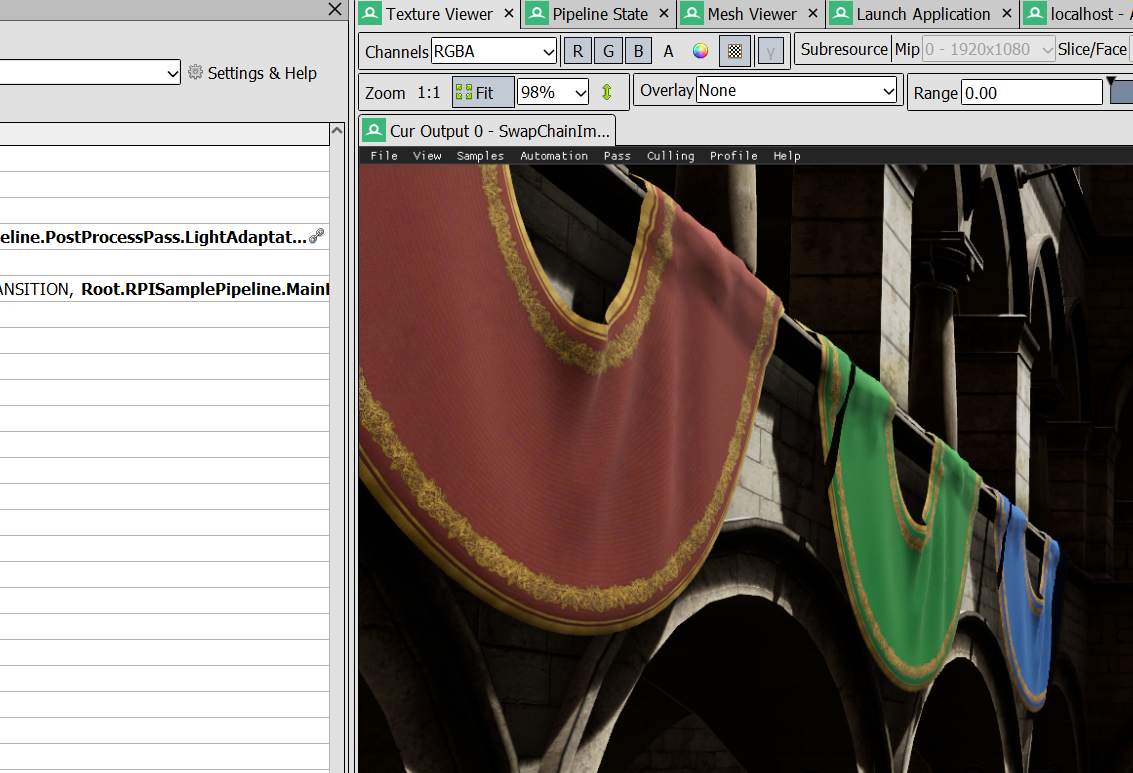Image resolution: width=1133 pixels, height=773 pixels.
Task: Click the checkerboard background icon
Action: (735, 50)
